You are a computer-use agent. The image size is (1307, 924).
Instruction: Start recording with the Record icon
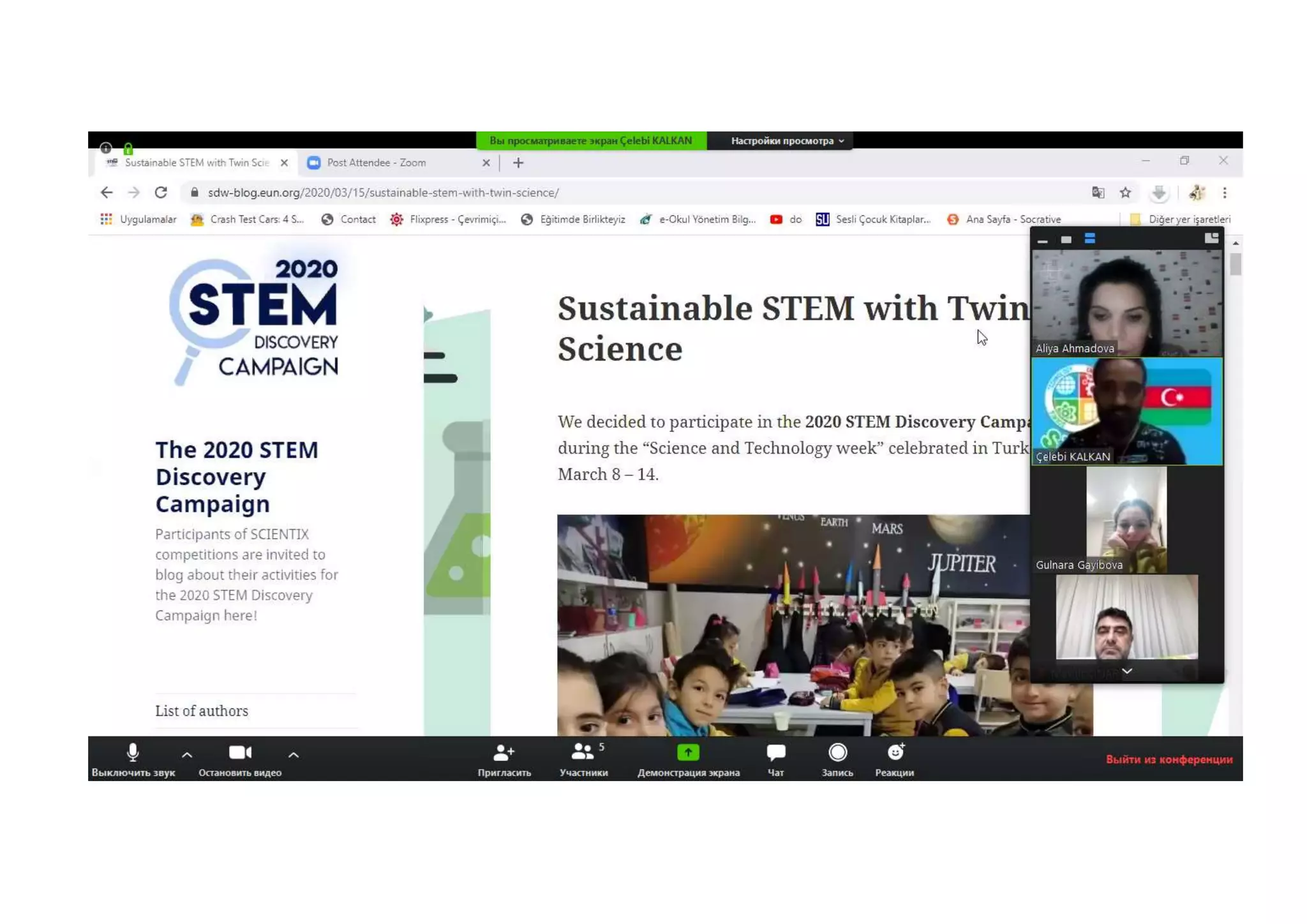coord(837,753)
